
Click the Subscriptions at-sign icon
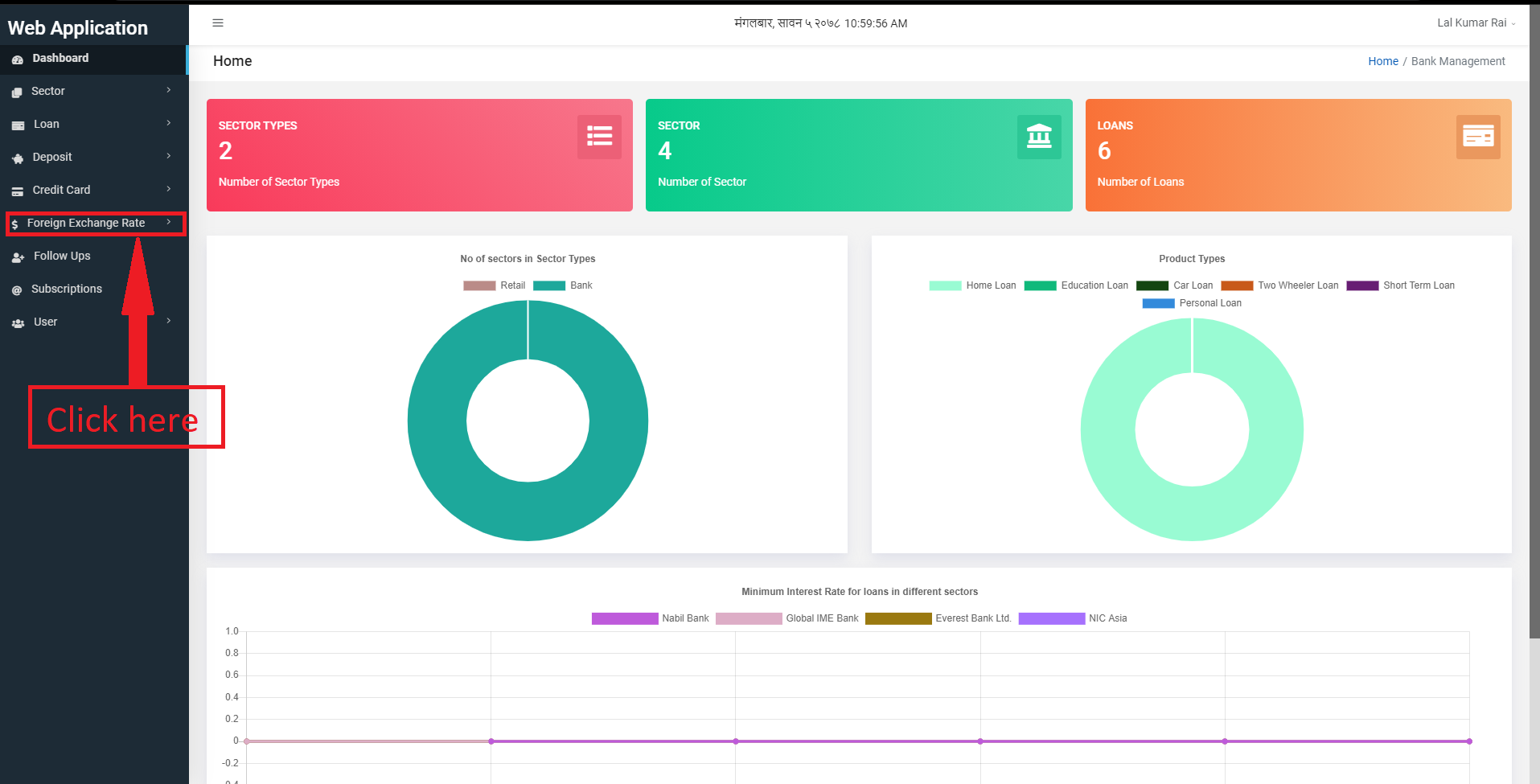coord(17,290)
